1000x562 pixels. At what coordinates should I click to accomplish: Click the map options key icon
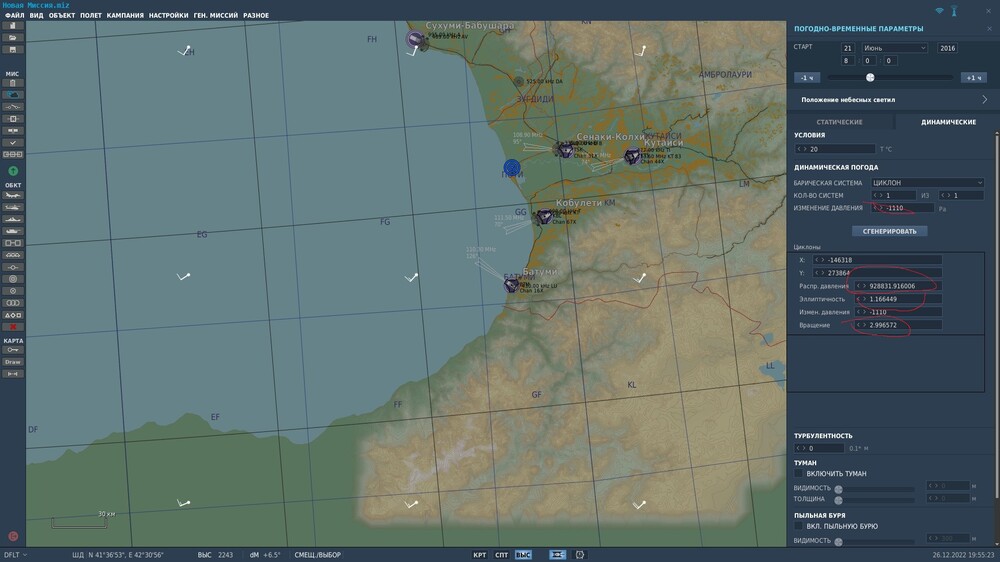pyautogui.click(x=13, y=350)
